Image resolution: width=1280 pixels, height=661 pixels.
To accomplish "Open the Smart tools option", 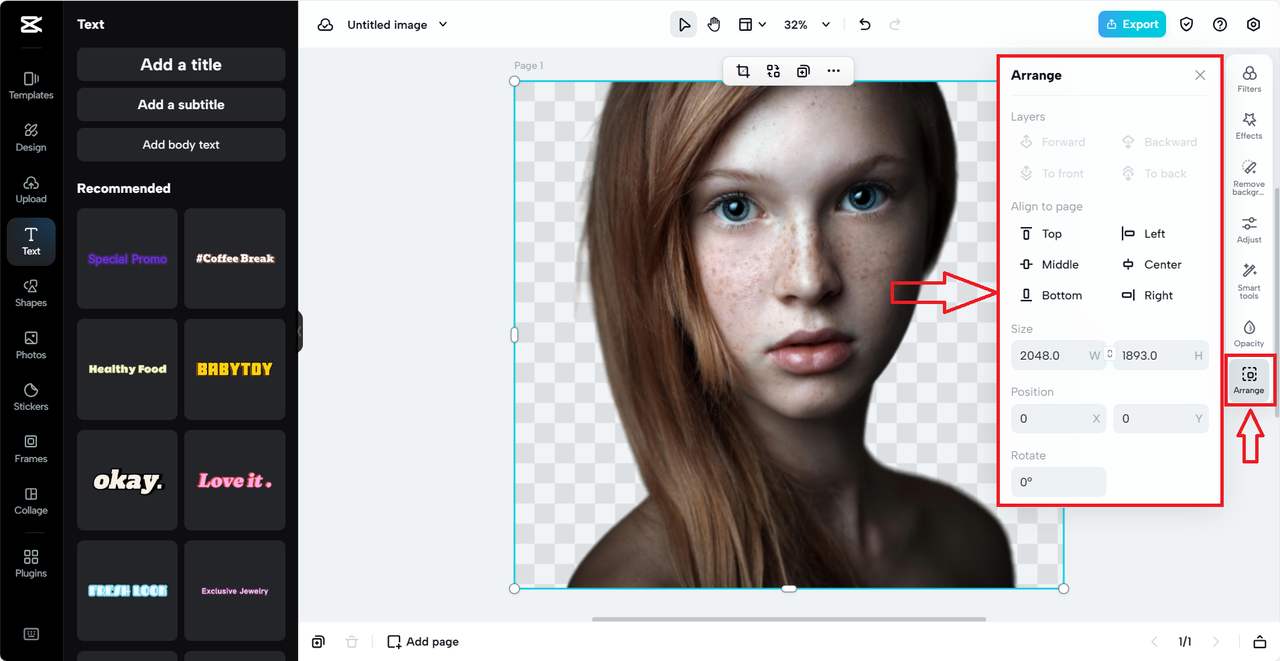I will tap(1249, 282).
